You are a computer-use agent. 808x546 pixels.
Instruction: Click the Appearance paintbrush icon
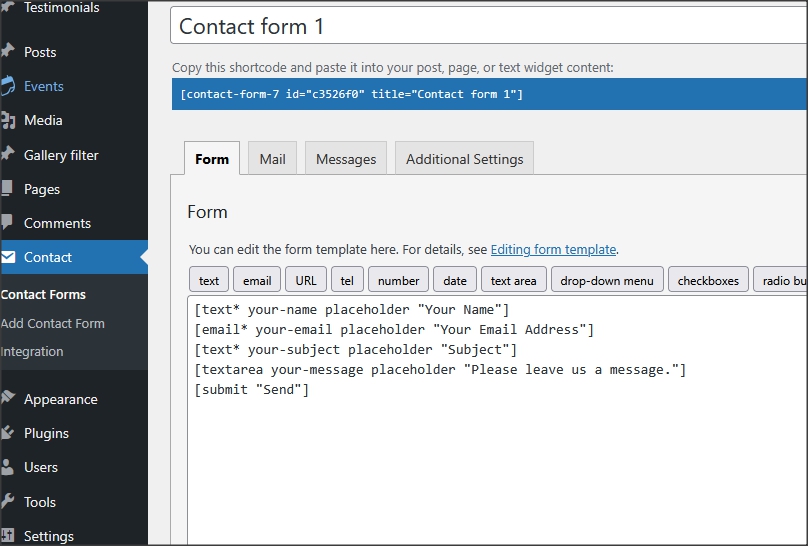[8, 399]
